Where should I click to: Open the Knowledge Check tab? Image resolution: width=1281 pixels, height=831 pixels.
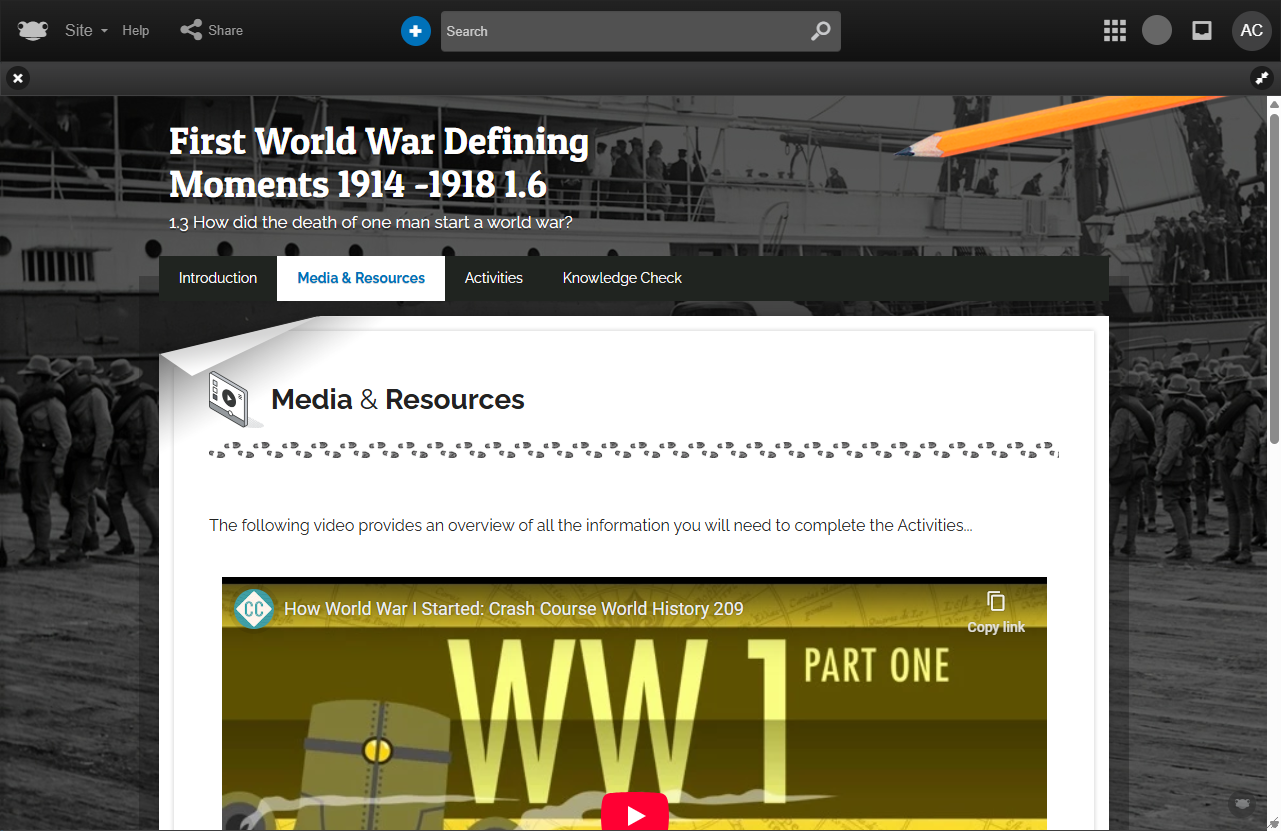(x=622, y=278)
